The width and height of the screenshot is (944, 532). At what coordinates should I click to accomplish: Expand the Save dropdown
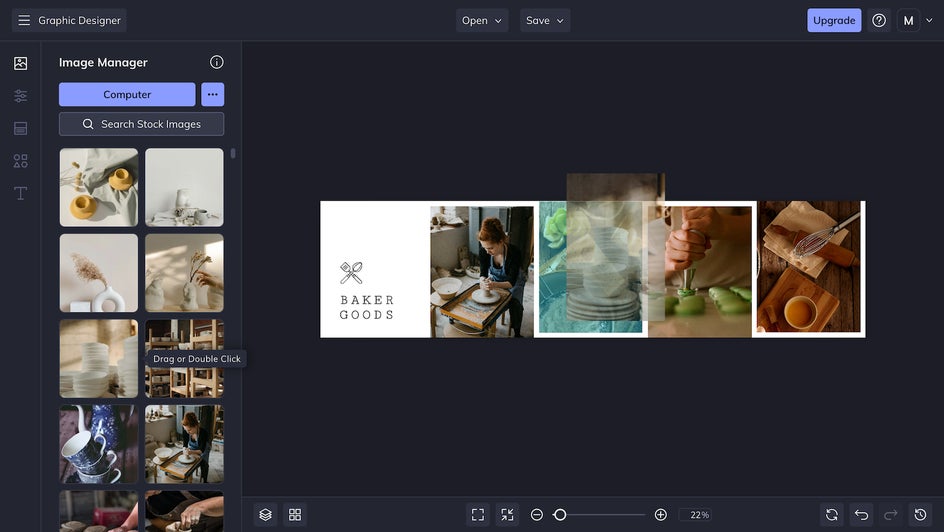[x=545, y=20]
